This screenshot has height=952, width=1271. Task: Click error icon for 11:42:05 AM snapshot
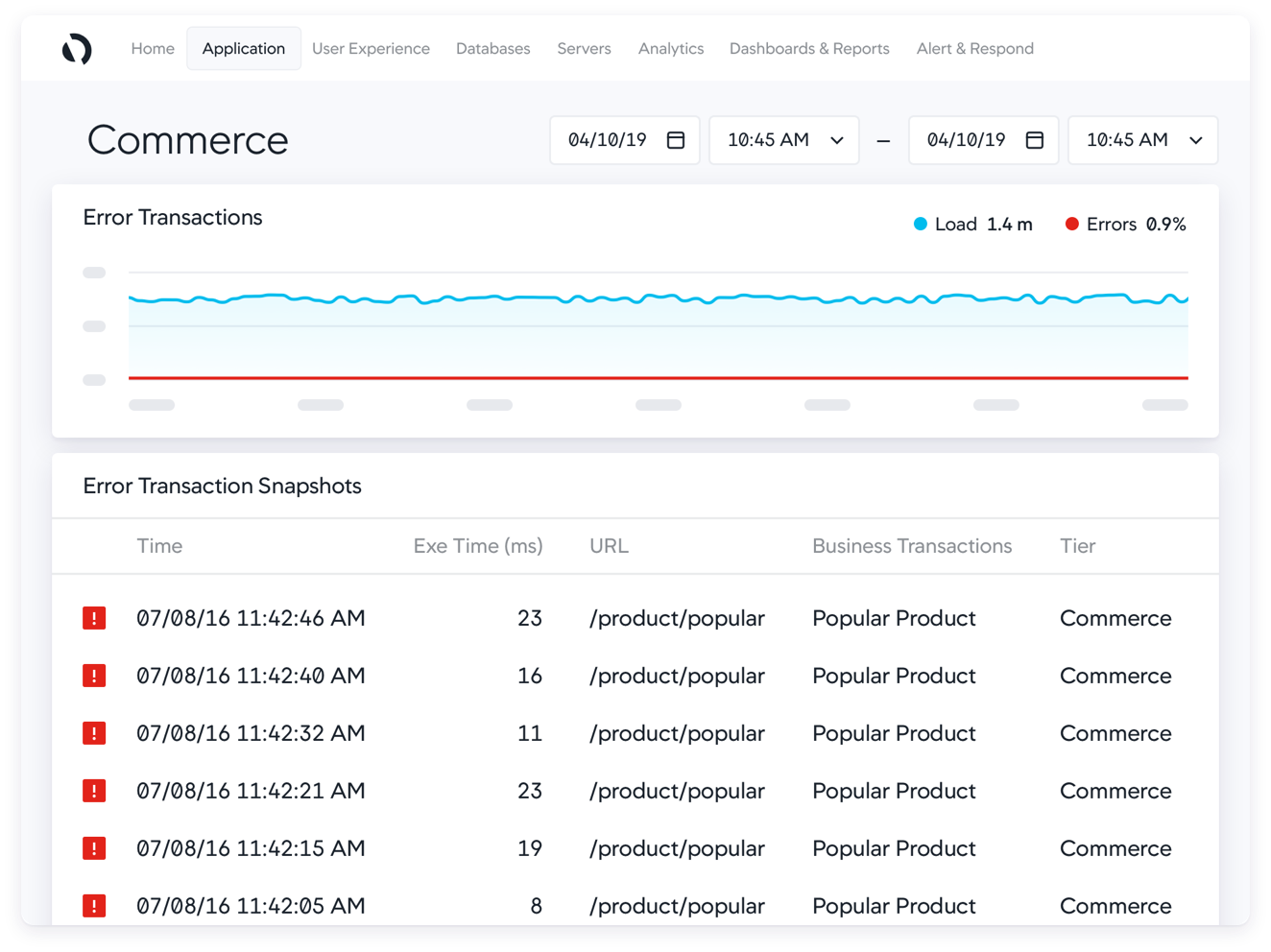tap(94, 905)
